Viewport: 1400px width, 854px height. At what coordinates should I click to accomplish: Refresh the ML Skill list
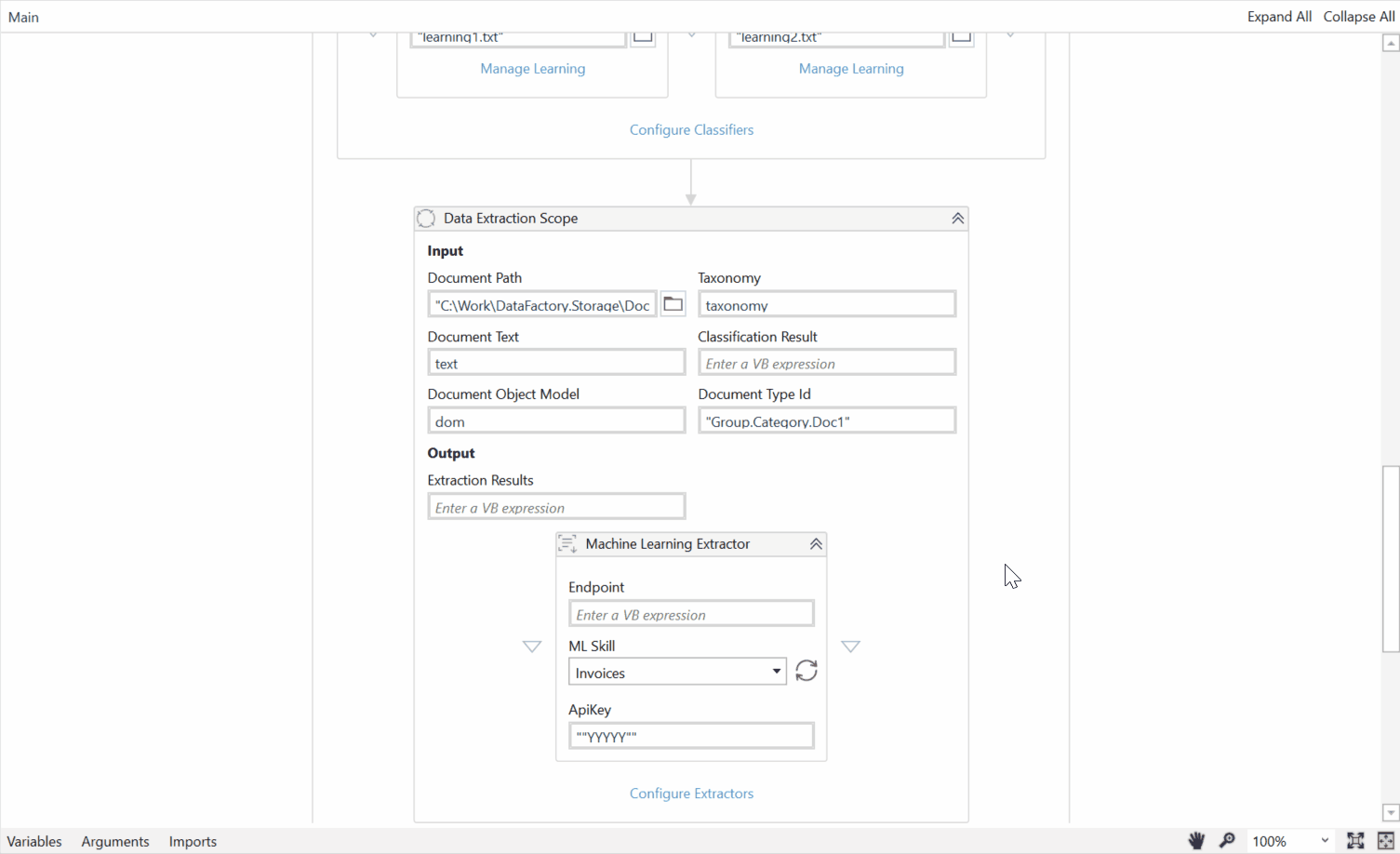click(806, 670)
